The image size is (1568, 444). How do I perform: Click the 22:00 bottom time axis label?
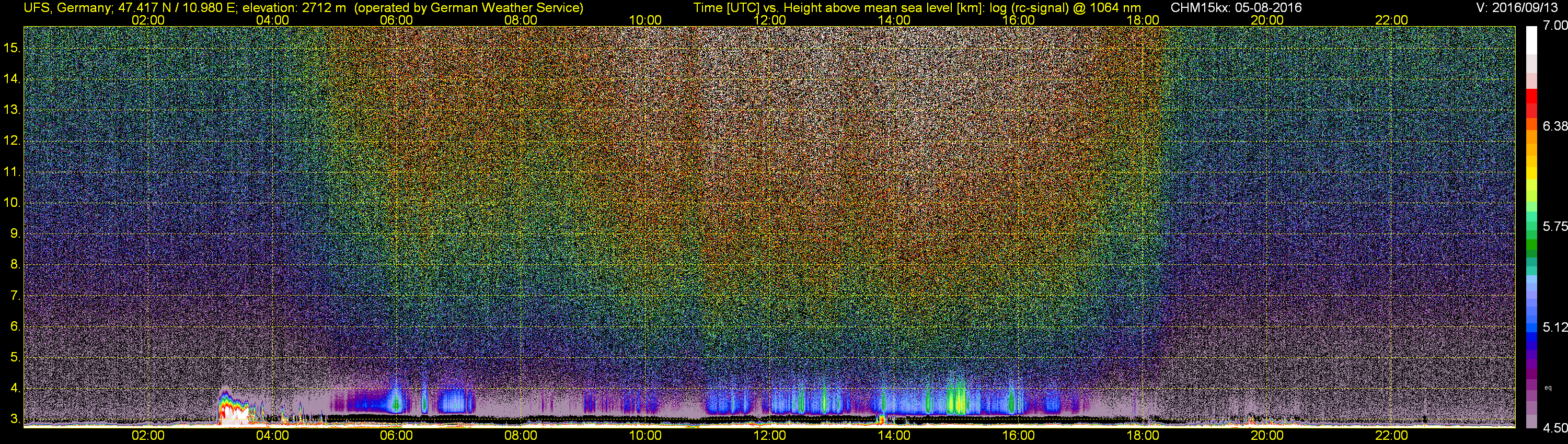click(x=1391, y=436)
